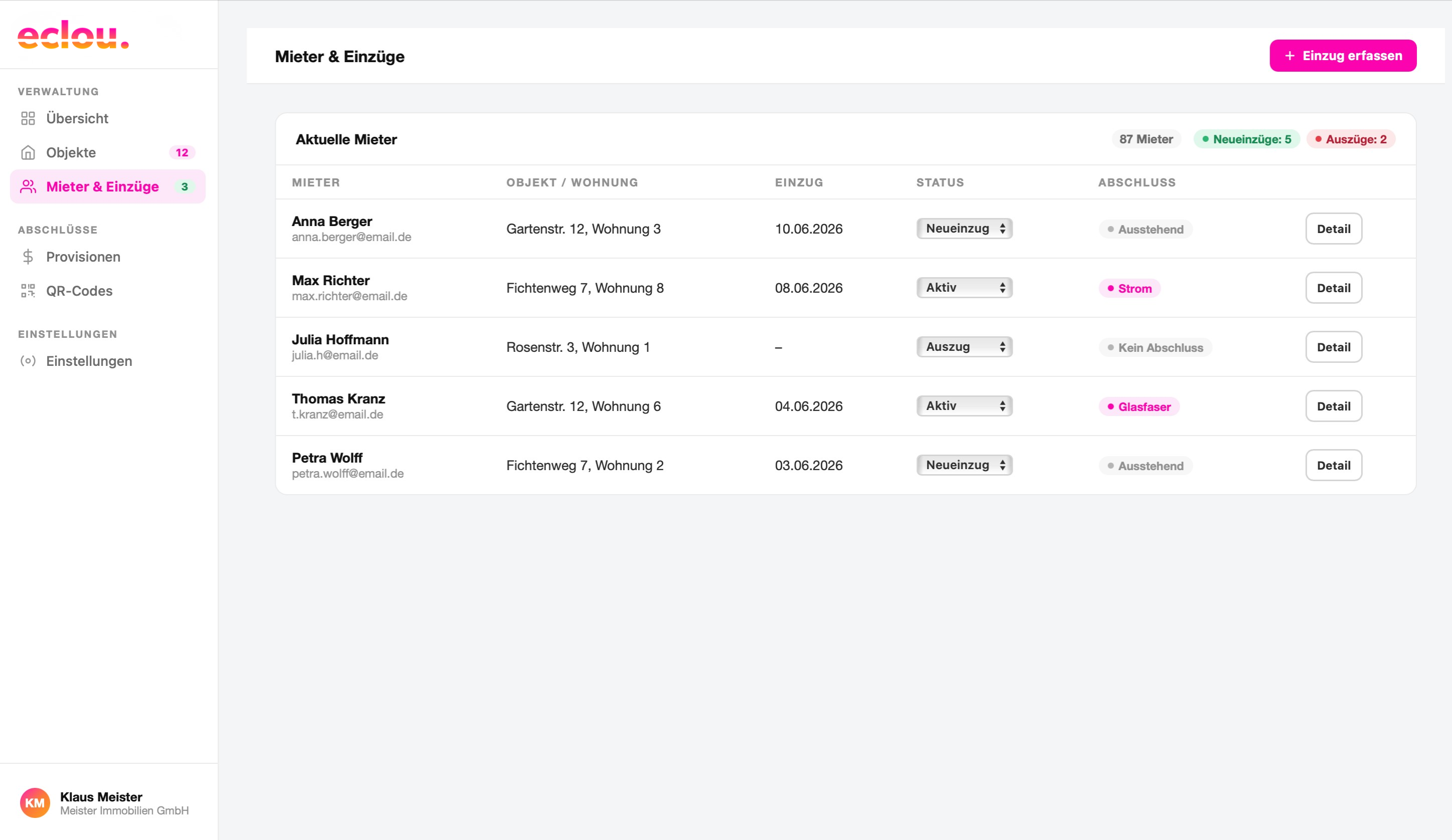Go to QR-Codes page

pyautogui.click(x=108, y=290)
